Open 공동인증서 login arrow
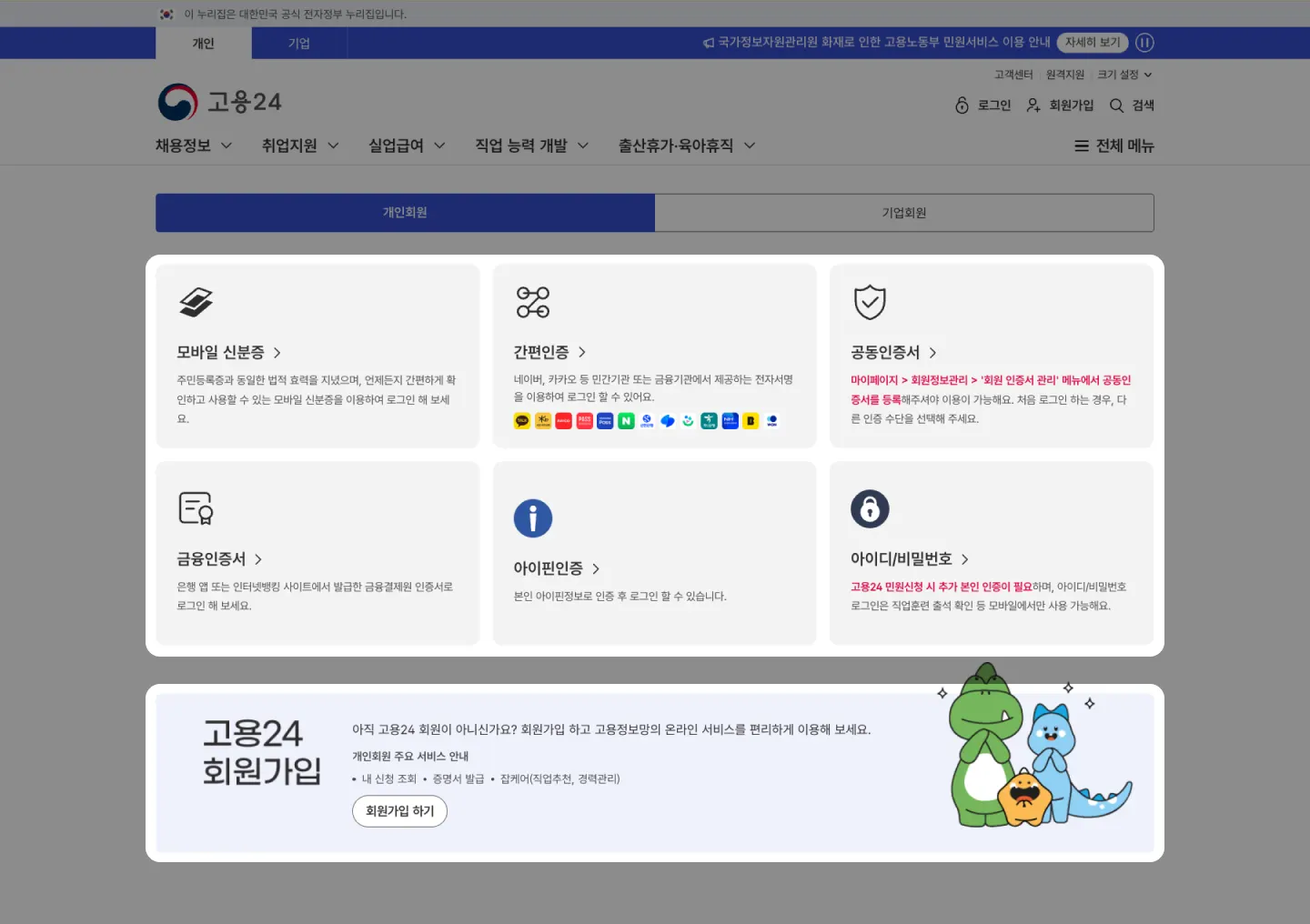The height and width of the screenshot is (924, 1310). (x=932, y=353)
